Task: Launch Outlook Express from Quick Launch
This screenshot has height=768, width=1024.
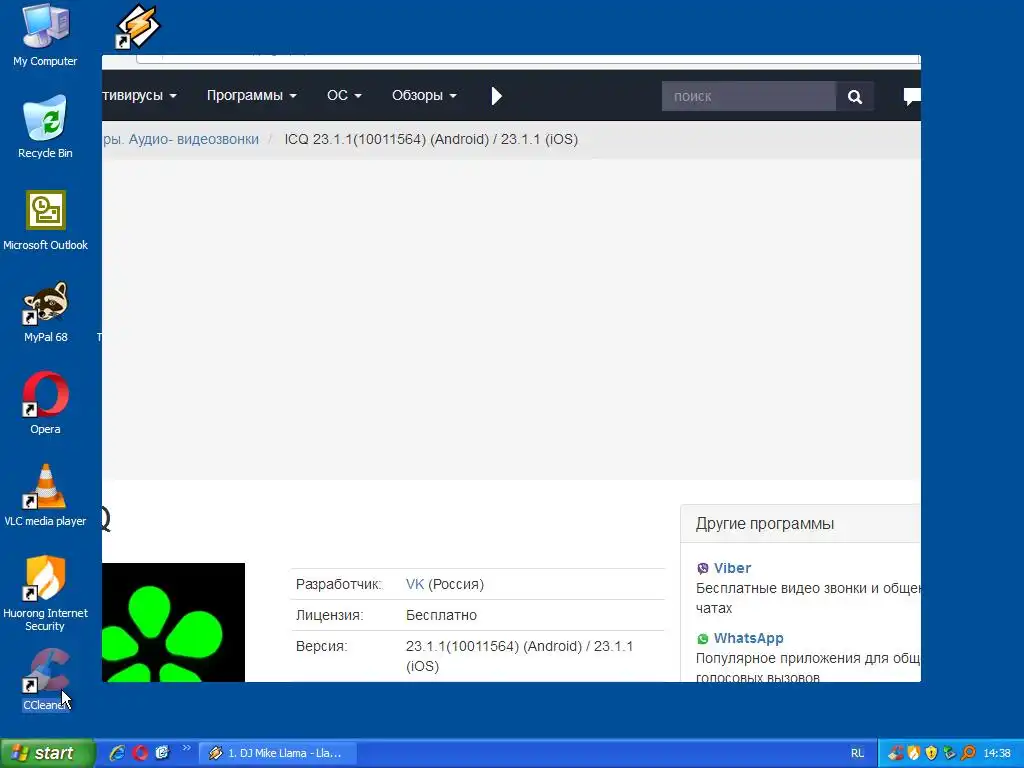Action: click(x=162, y=753)
